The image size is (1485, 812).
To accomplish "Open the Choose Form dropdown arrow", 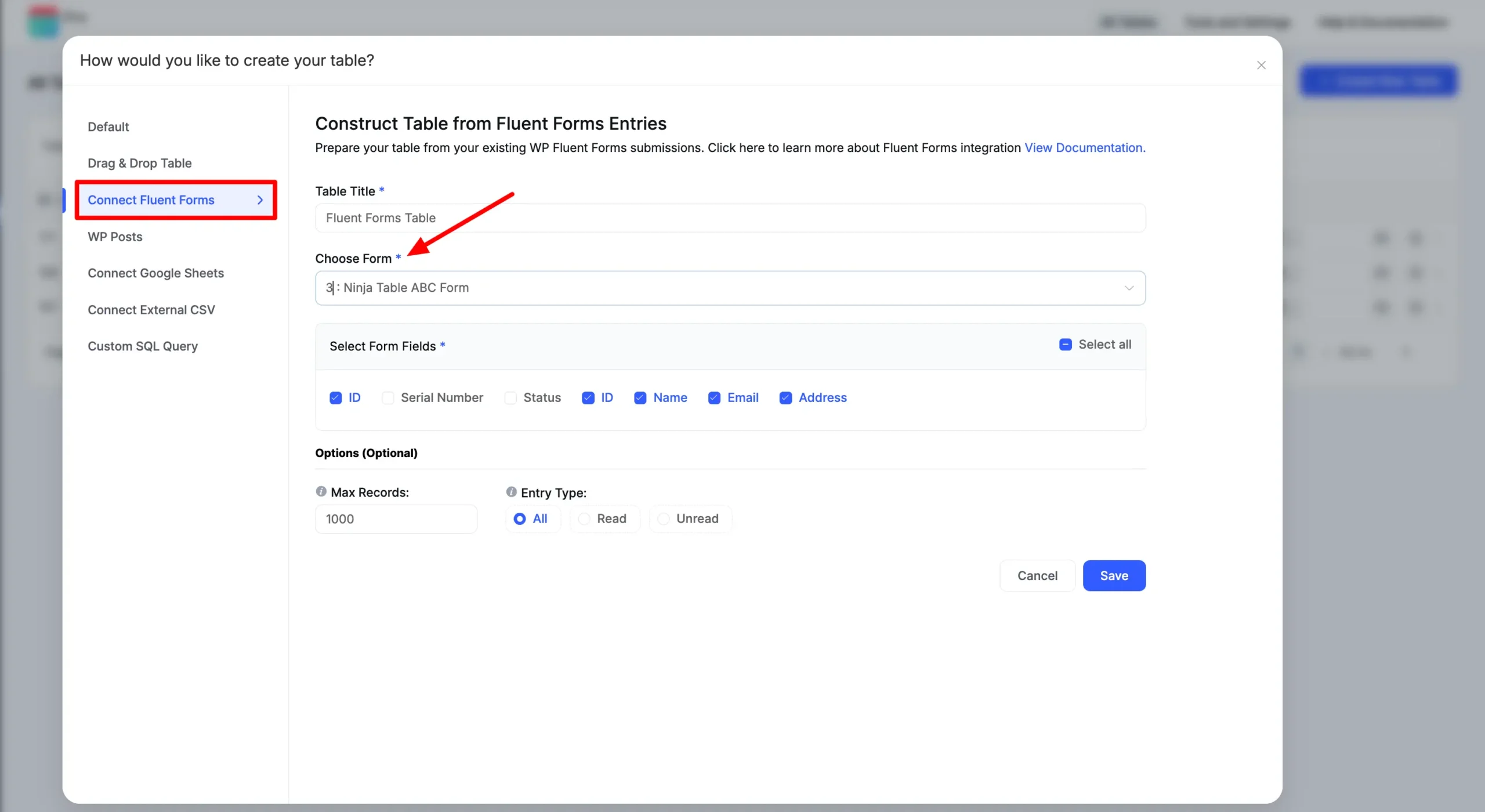I will [x=1129, y=288].
